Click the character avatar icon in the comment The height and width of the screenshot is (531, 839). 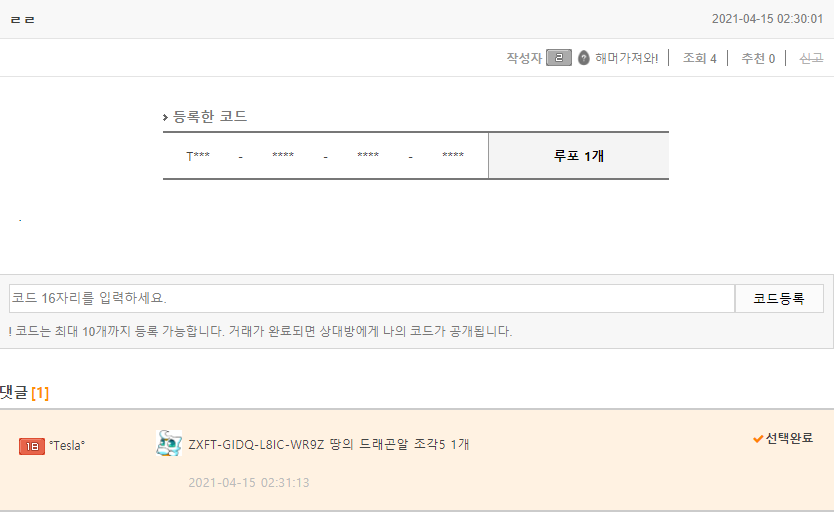tap(169, 444)
